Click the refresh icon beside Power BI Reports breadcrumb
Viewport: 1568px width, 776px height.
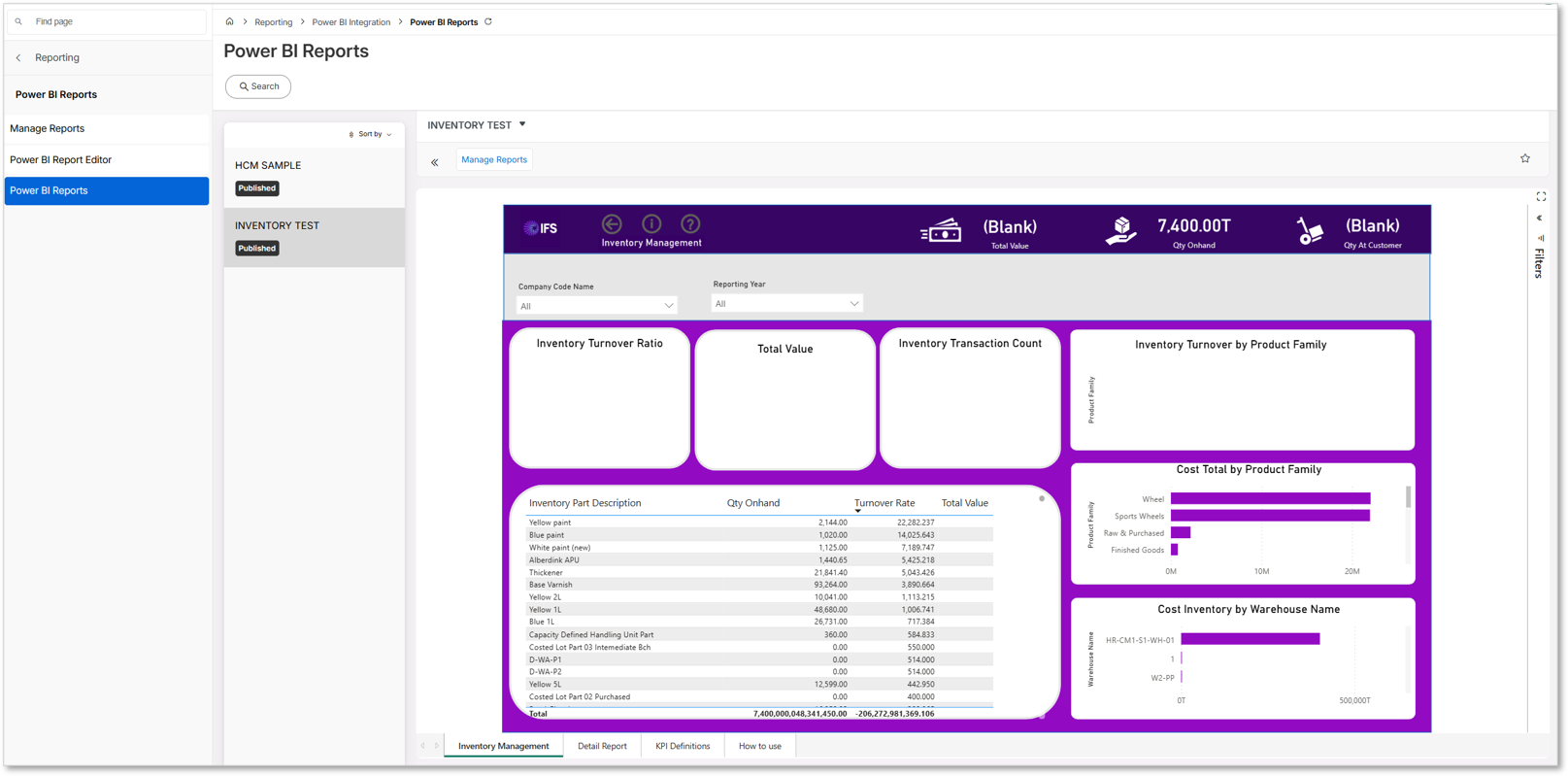[x=488, y=21]
